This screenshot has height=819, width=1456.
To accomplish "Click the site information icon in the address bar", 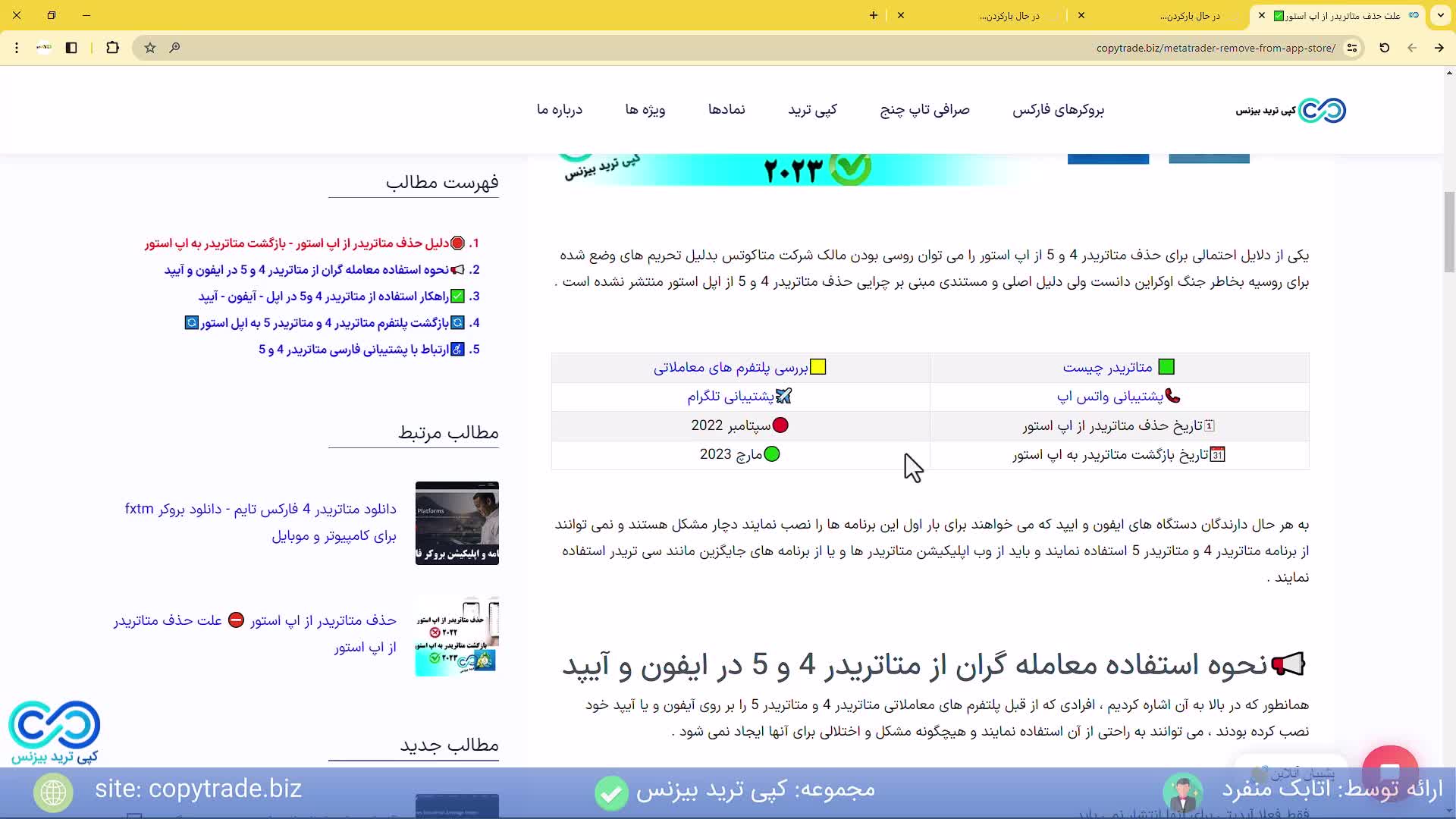I will pos(1351,48).
